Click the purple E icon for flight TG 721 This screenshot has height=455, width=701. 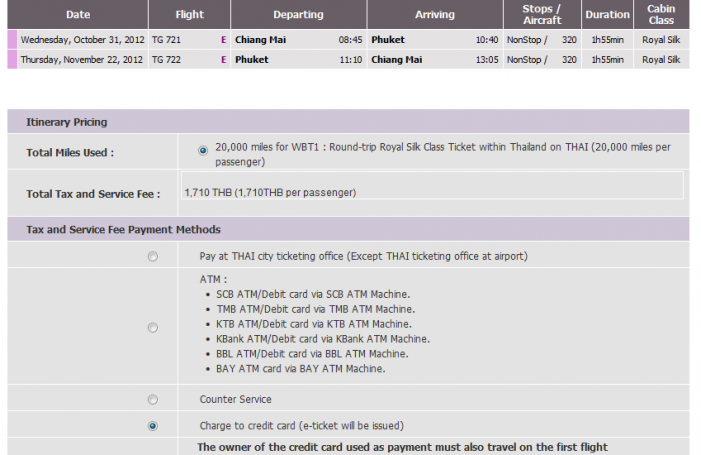(223, 41)
